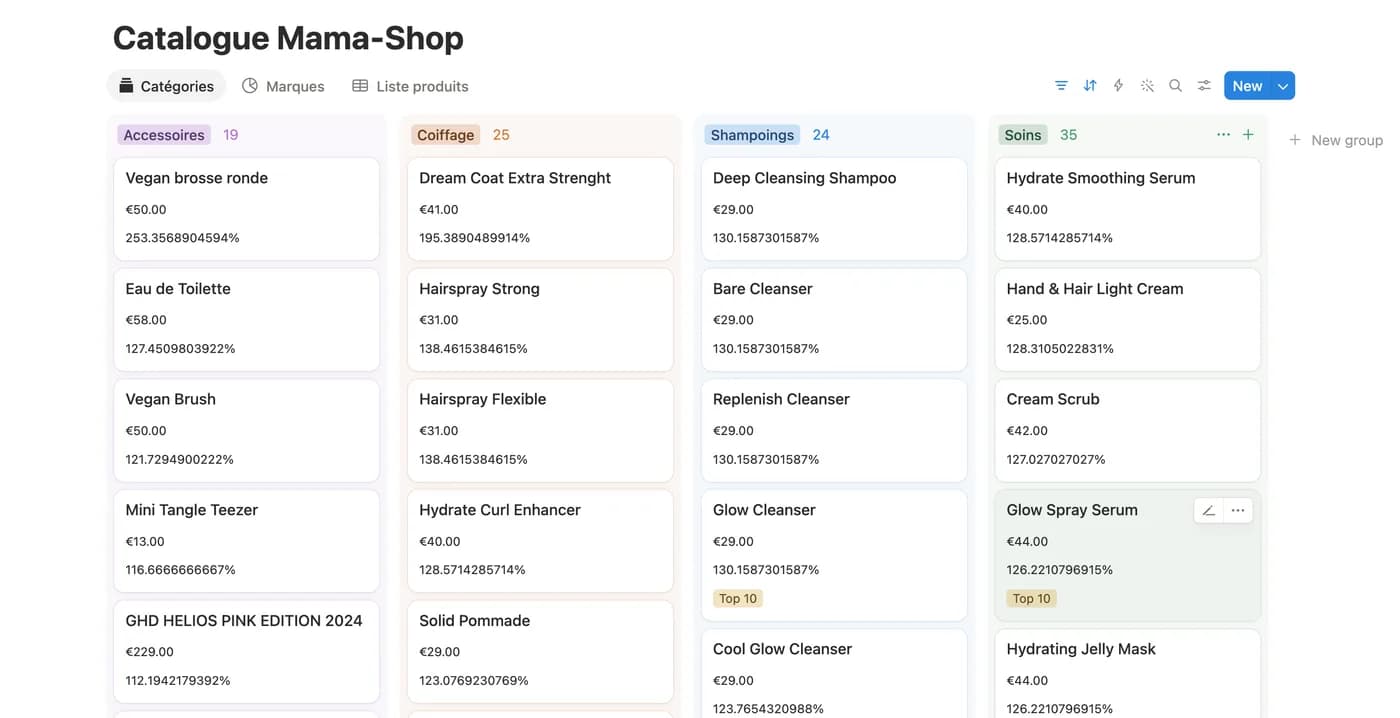Open the Mini Tangle Teezer card
Viewport: 1400px width, 718px height.
coord(246,541)
